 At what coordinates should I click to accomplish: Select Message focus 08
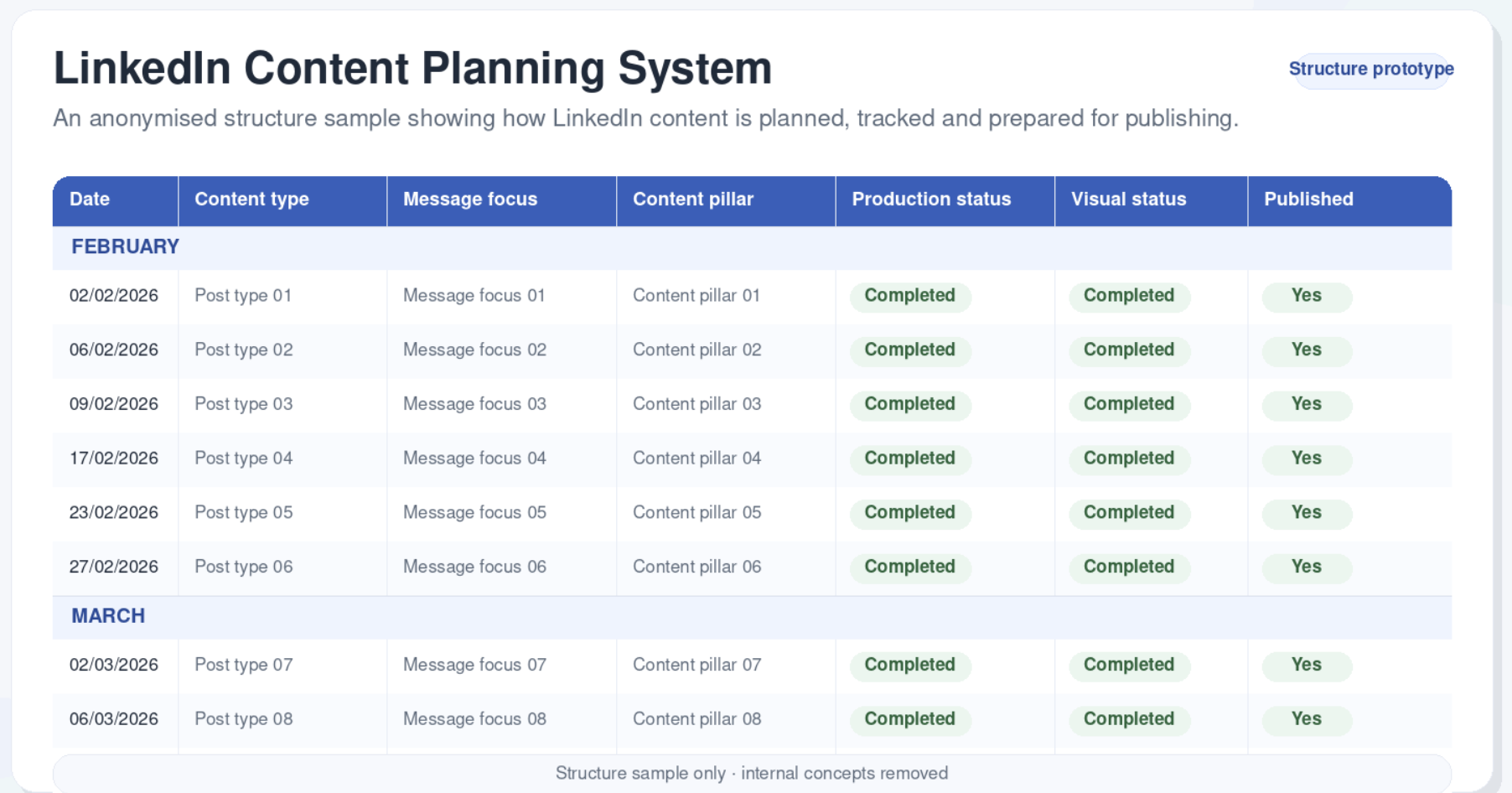[x=474, y=719]
